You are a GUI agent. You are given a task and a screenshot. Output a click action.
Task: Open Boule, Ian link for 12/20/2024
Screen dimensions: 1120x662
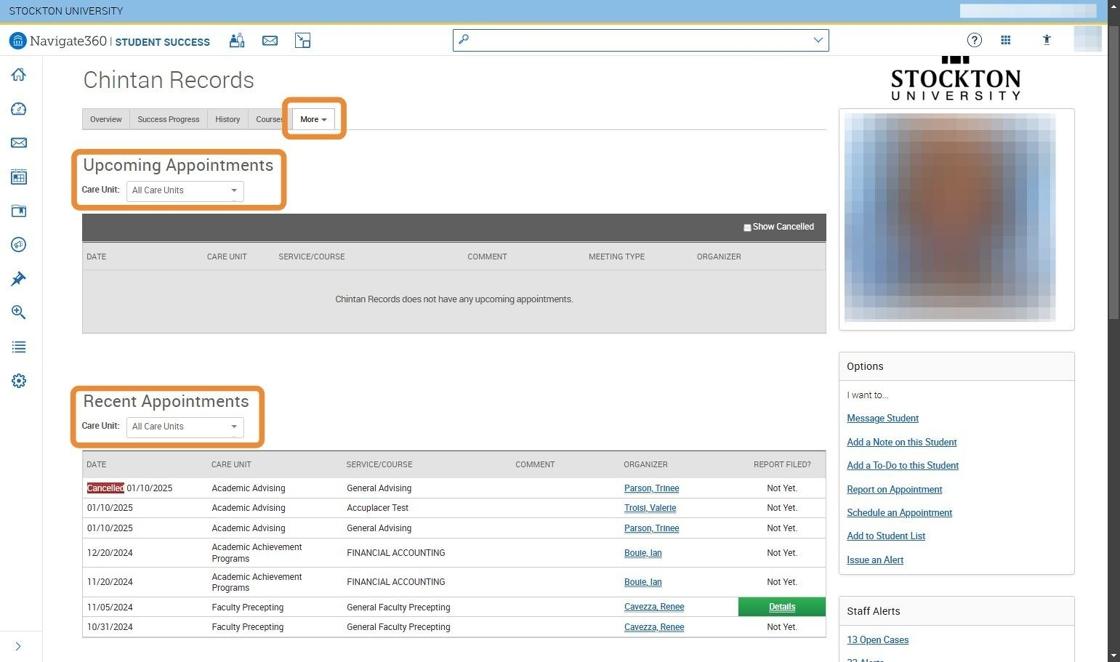pos(643,553)
